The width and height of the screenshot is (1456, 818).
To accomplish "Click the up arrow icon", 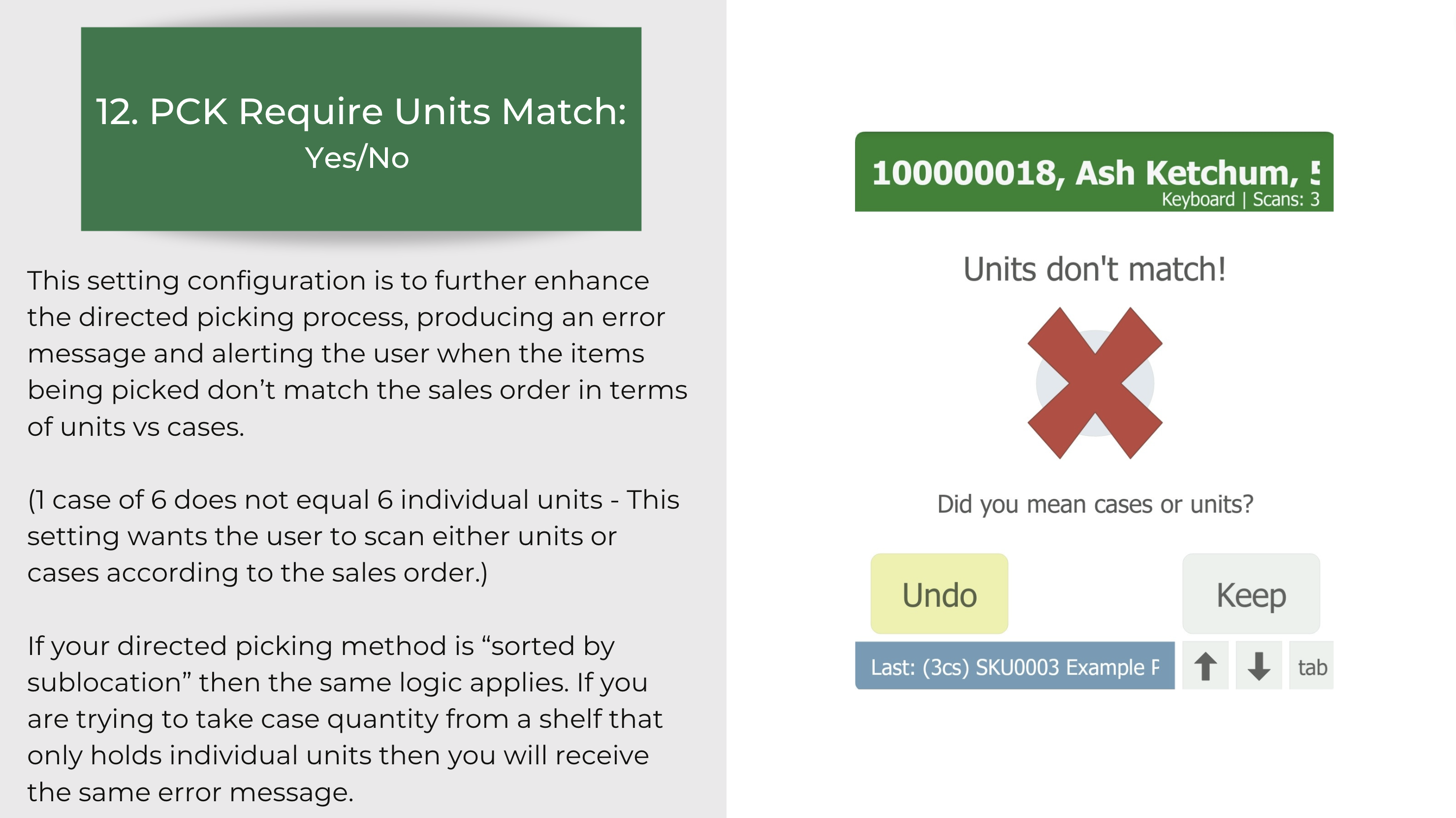I will 1205,666.
